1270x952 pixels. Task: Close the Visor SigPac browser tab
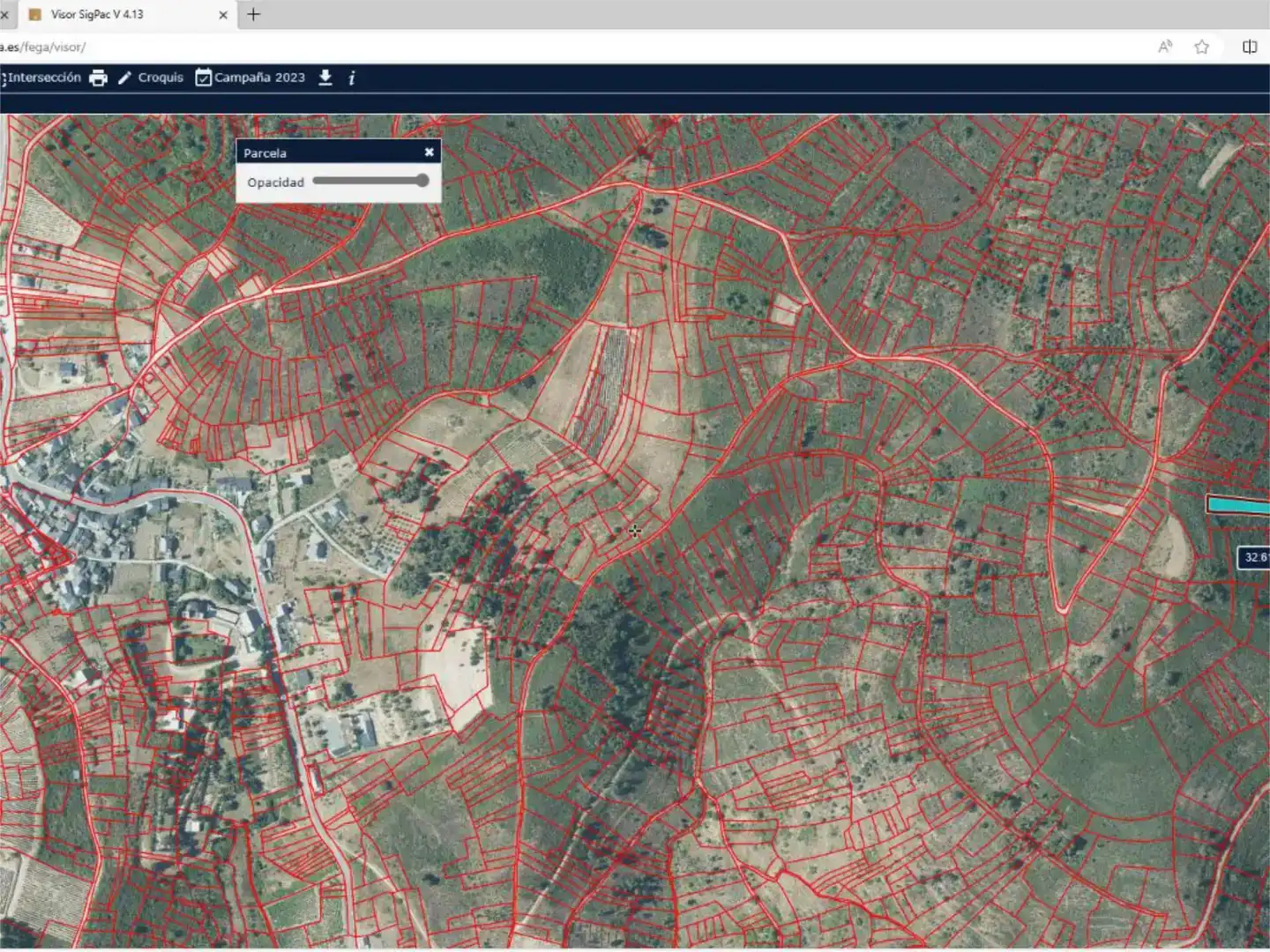point(223,14)
